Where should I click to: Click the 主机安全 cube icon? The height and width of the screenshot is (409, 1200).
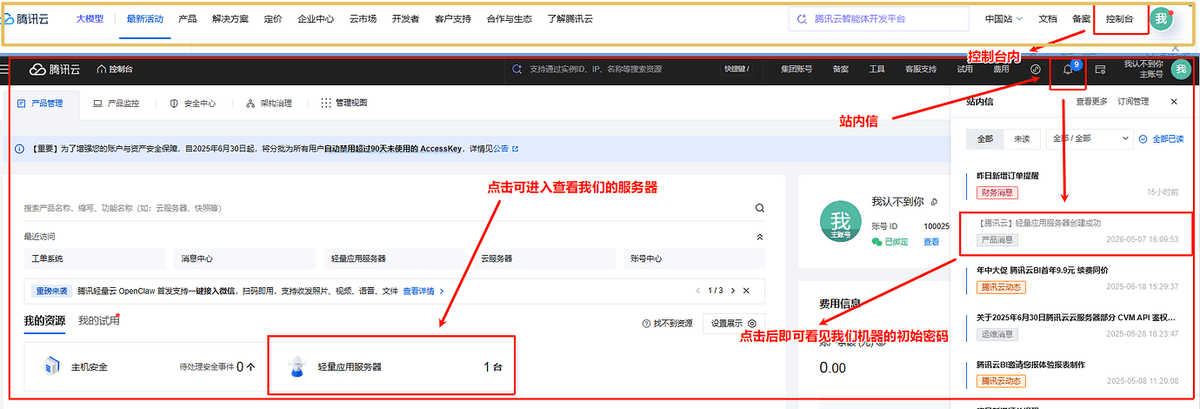click(x=50, y=367)
